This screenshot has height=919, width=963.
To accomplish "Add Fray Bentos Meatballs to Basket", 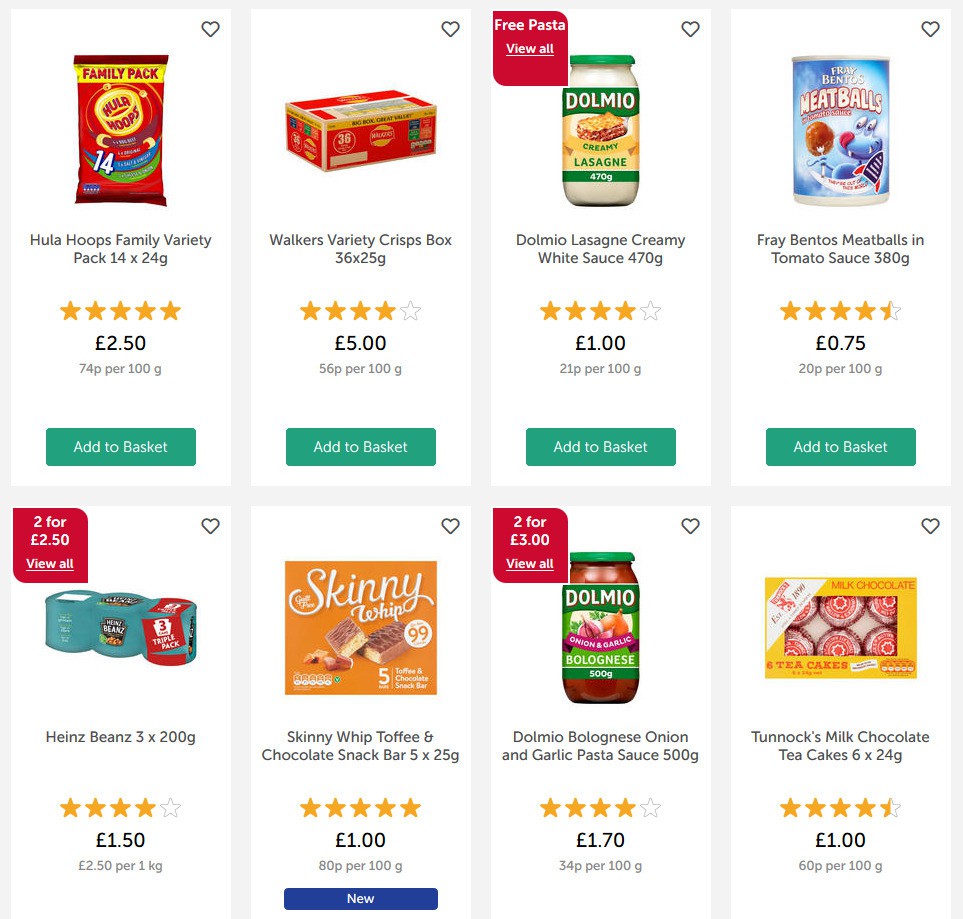I will [x=840, y=447].
